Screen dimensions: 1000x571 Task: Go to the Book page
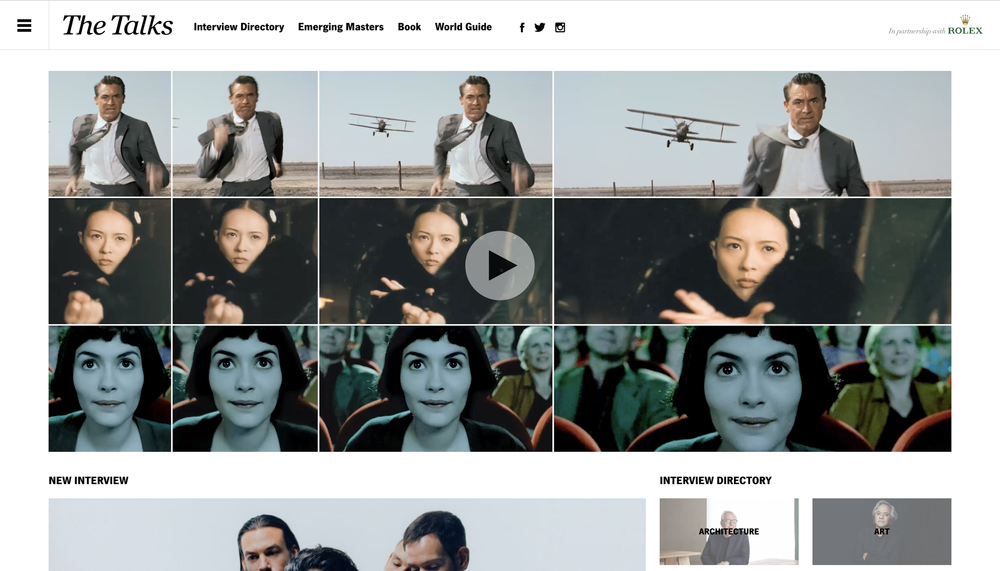(409, 27)
